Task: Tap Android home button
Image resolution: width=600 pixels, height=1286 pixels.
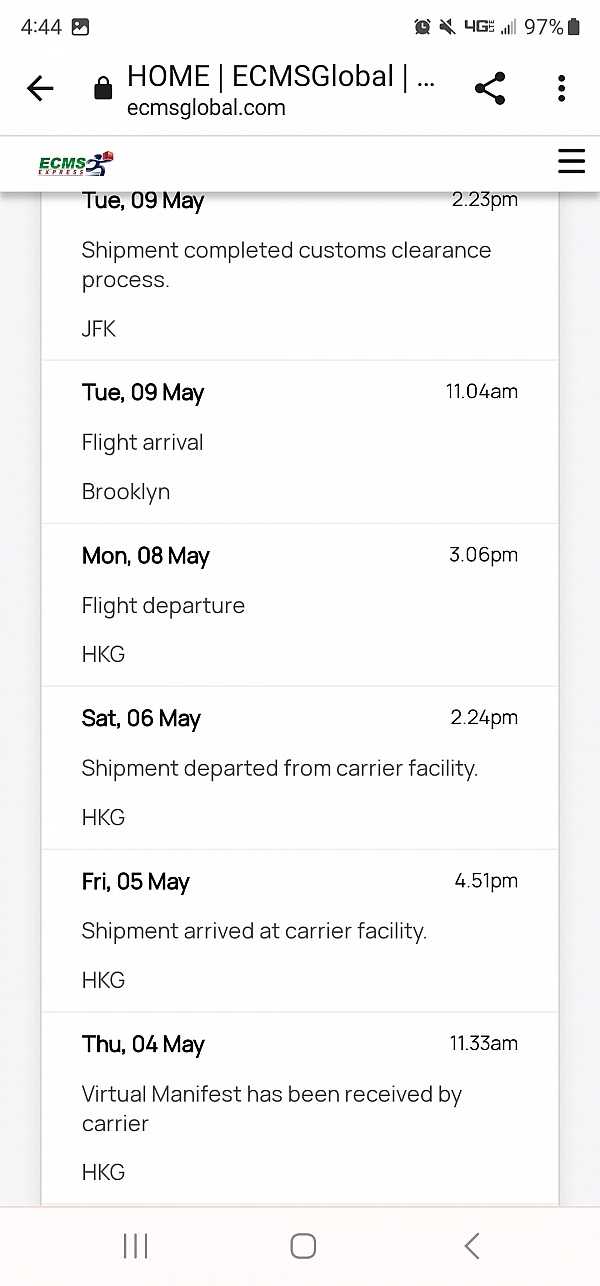Action: (303, 1245)
